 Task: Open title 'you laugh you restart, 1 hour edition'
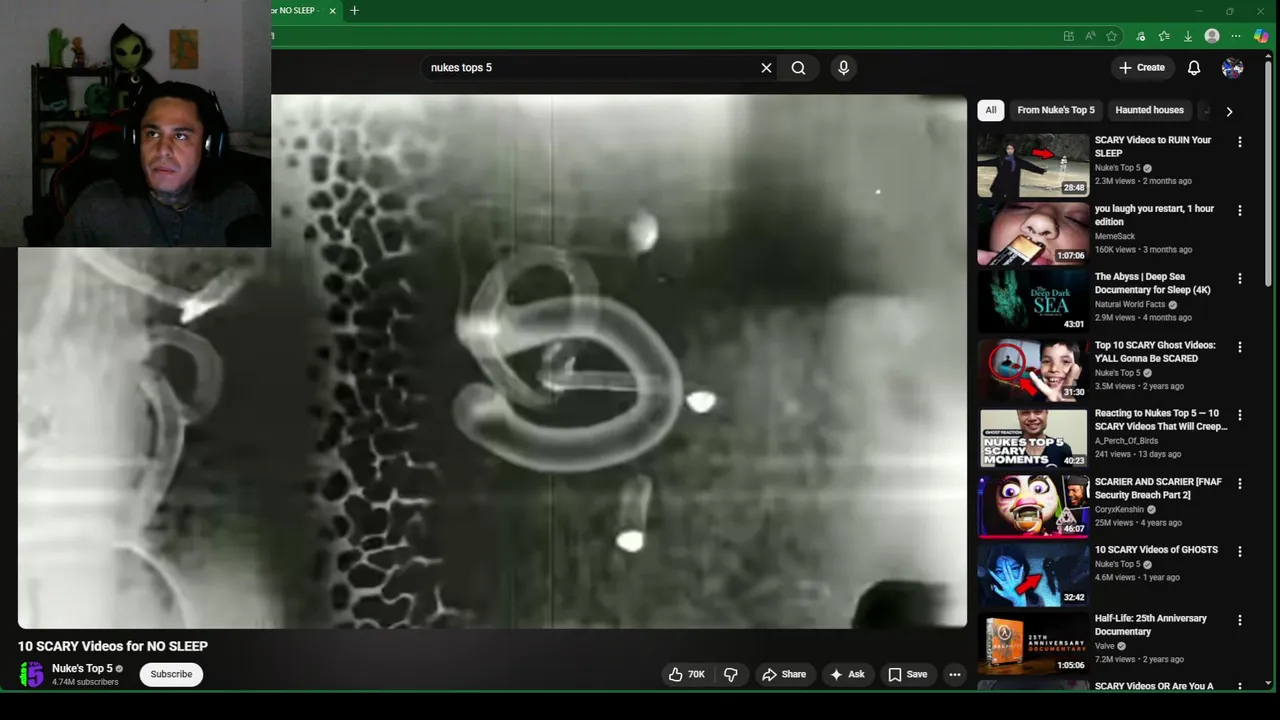pos(1154,215)
